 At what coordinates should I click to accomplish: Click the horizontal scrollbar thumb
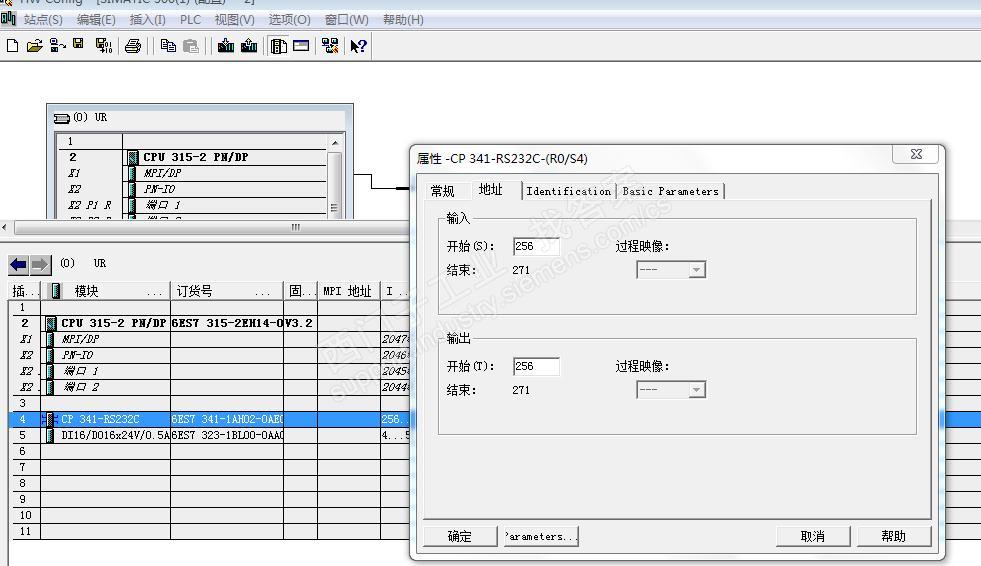[x=295, y=228]
